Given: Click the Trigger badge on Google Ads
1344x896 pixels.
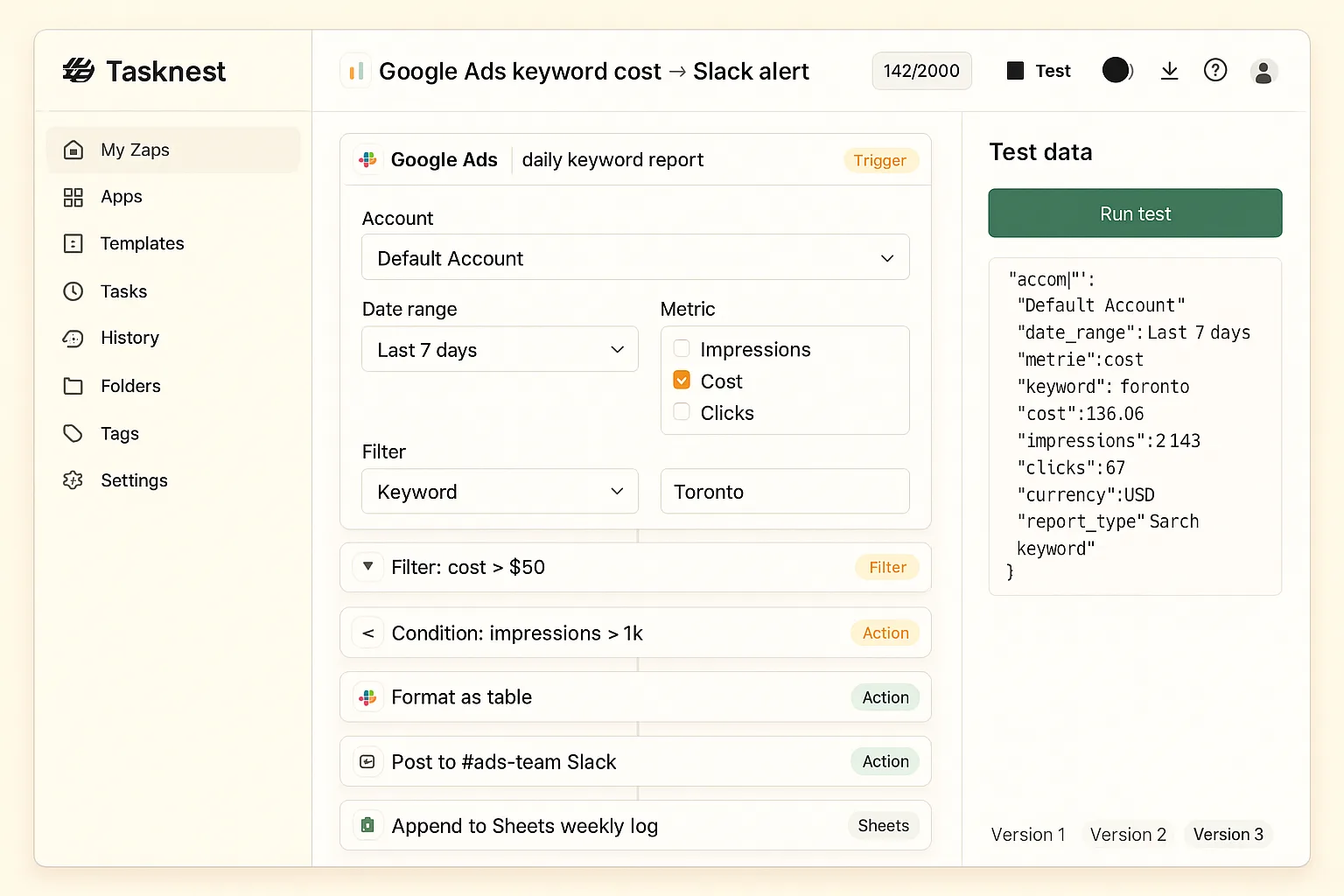Looking at the screenshot, I should (x=880, y=160).
